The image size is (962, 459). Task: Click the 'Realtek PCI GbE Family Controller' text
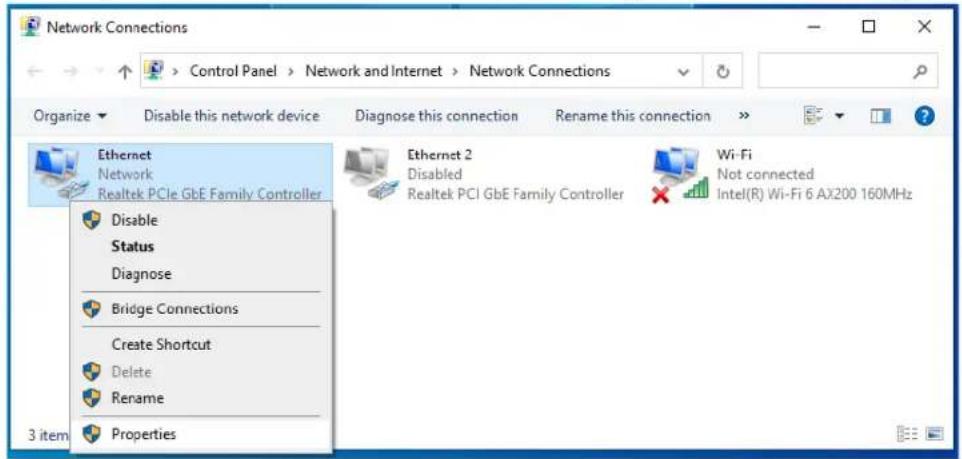click(515, 195)
